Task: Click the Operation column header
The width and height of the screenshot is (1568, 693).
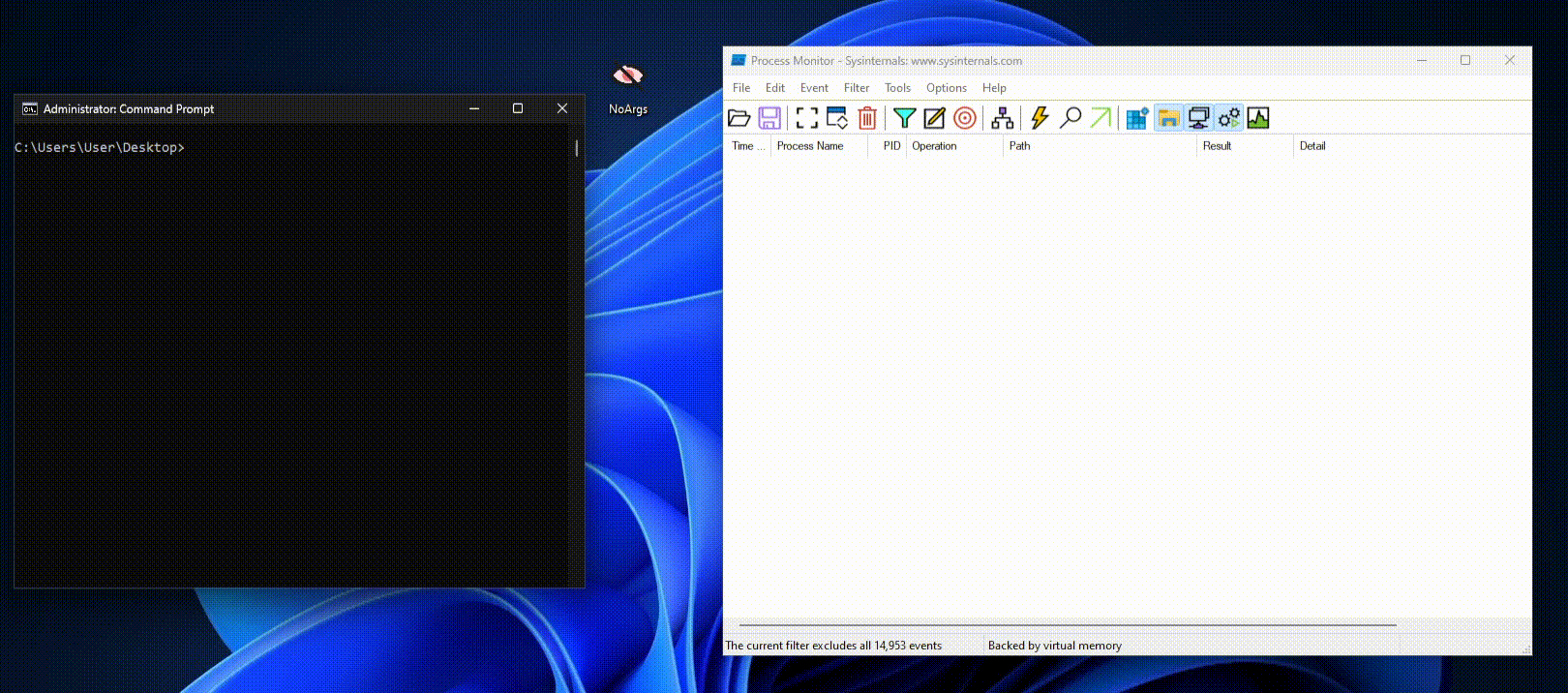Action: [954, 146]
